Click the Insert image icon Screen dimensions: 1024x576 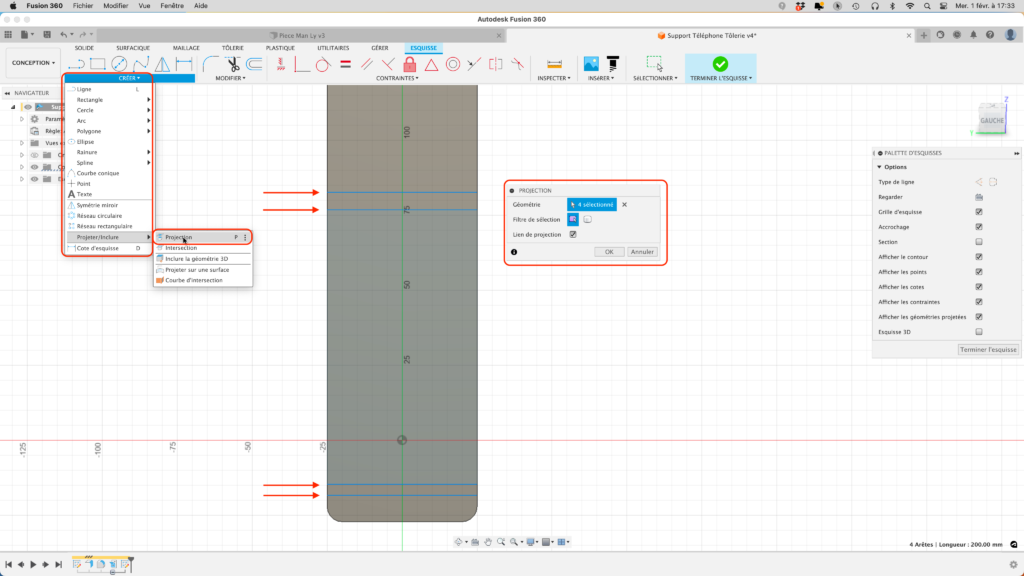click(591, 63)
